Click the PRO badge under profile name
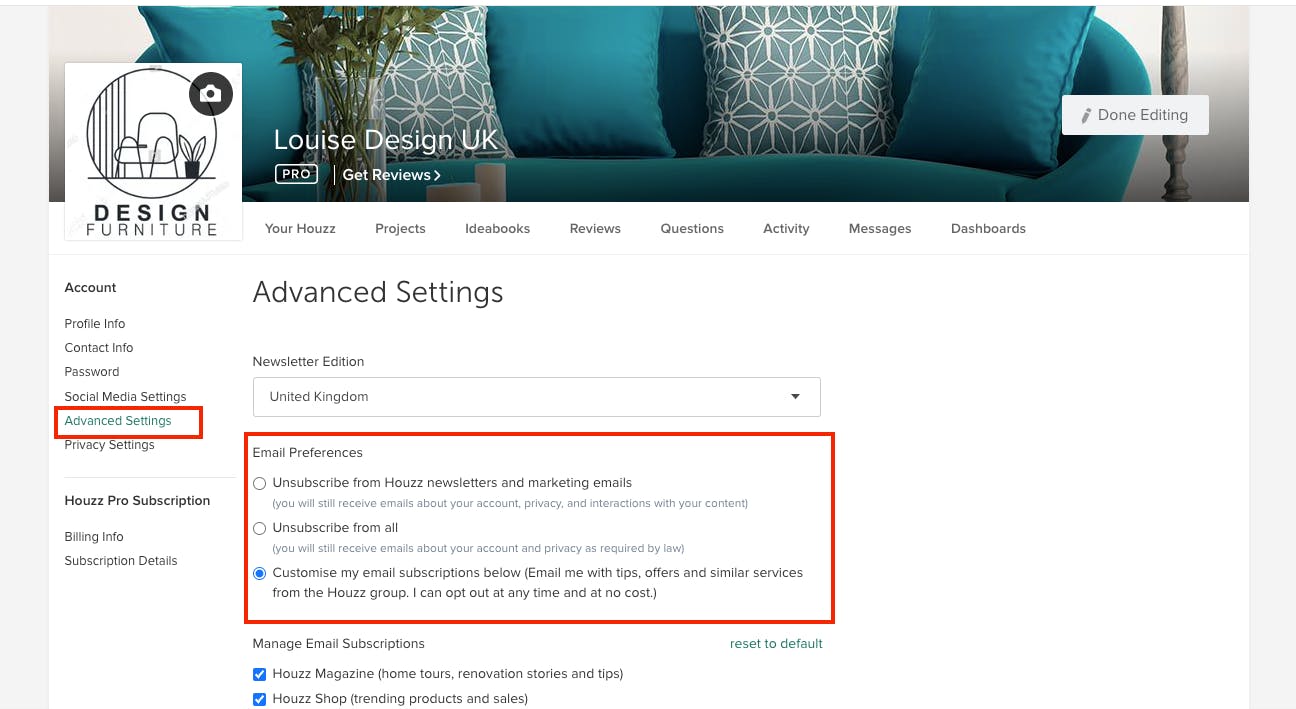 click(x=296, y=174)
